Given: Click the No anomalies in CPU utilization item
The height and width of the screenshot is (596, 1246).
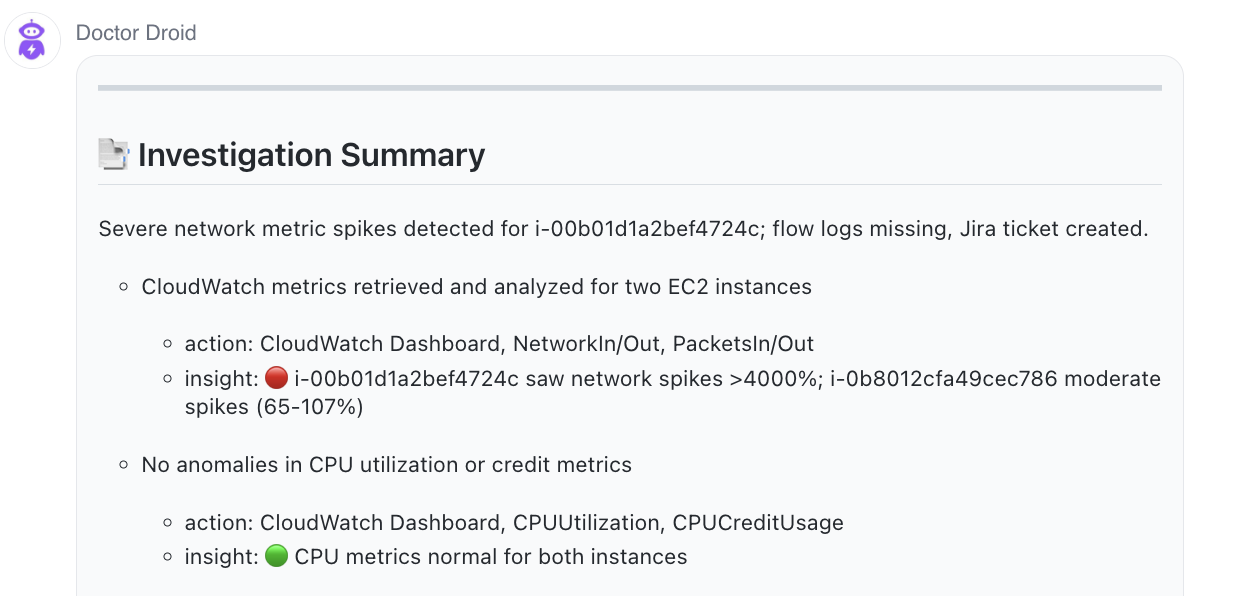Looking at the screenshot, I should tap(387, 465).
